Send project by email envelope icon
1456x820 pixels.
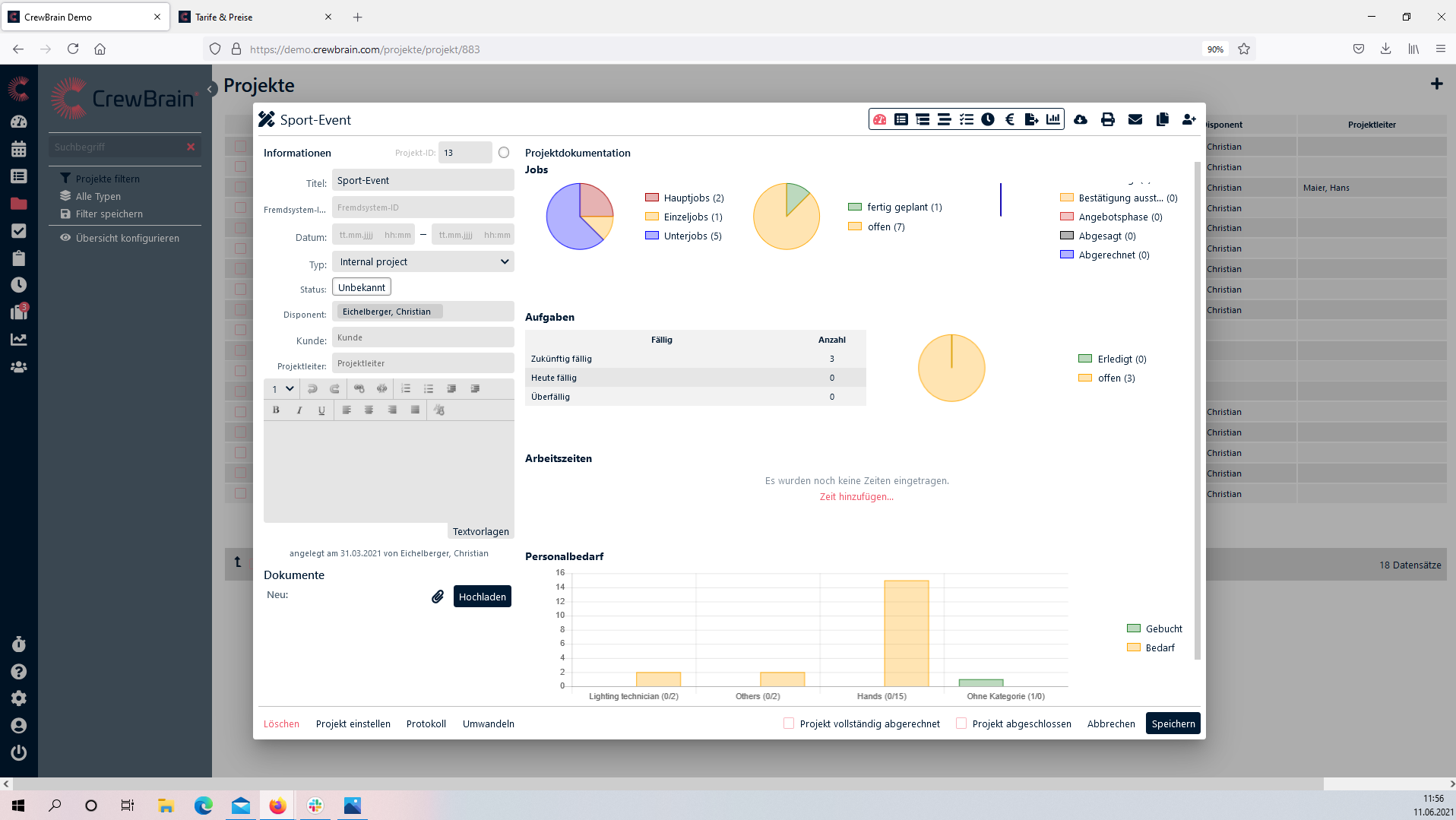[1135, 119]
